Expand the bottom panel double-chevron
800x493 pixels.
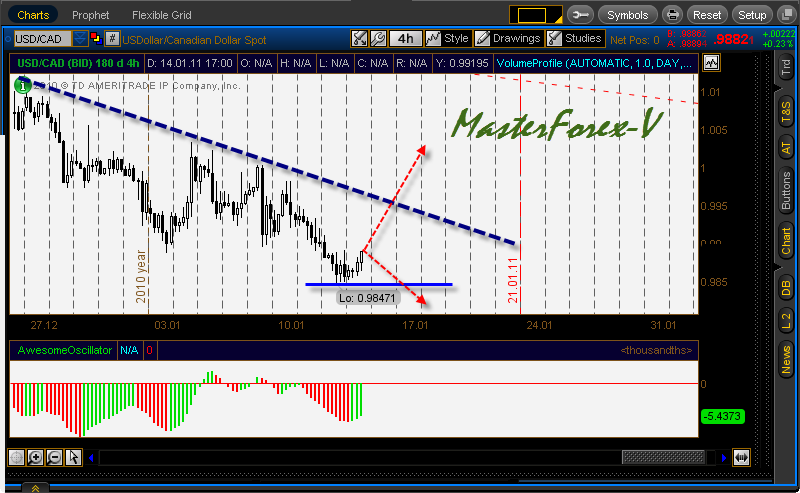point(35,488)
